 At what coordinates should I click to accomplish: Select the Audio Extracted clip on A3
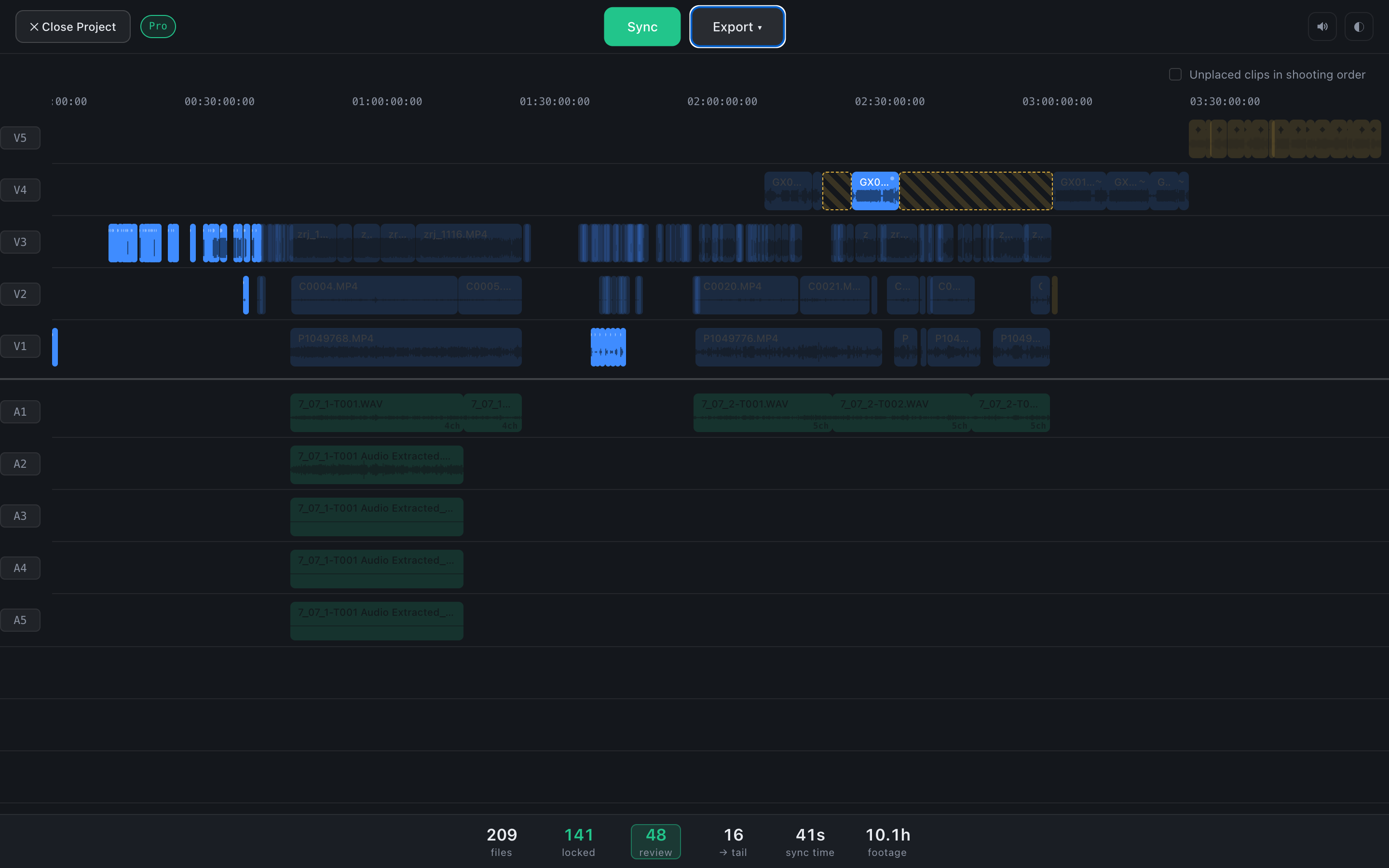point(377,517)
